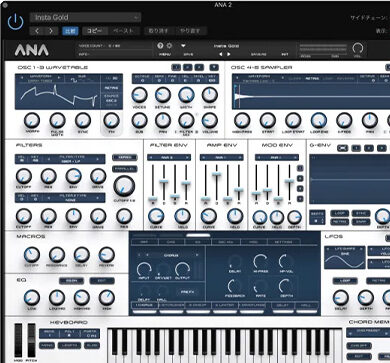
Task: Toggle the plugin power bypass button
Action: click(15, 22)
